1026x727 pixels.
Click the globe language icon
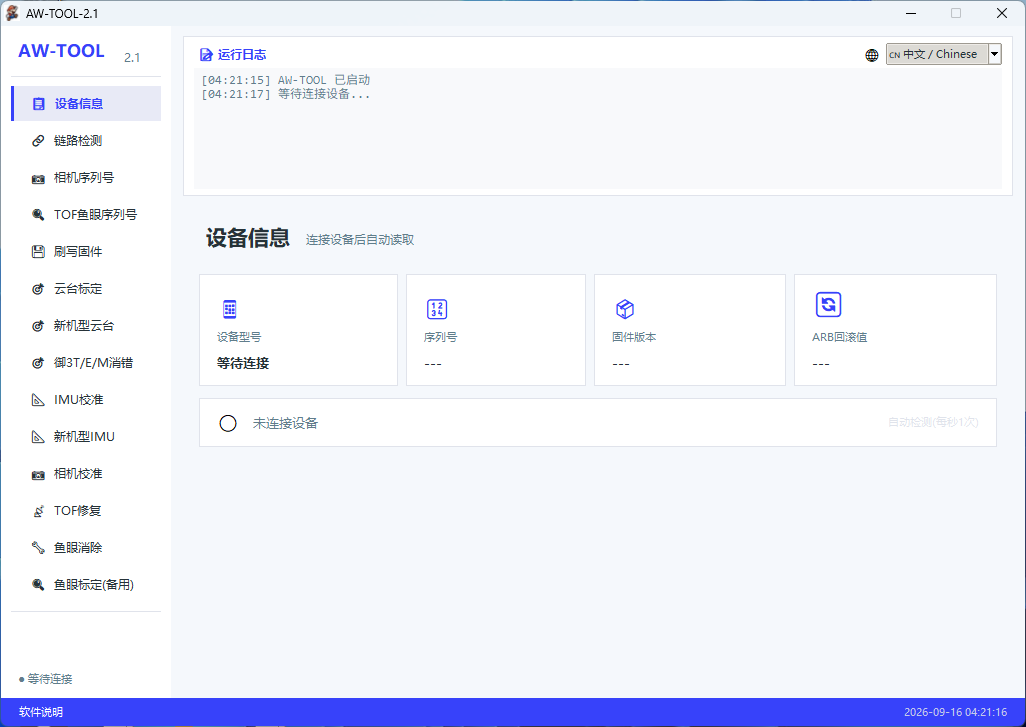point(872,56)
